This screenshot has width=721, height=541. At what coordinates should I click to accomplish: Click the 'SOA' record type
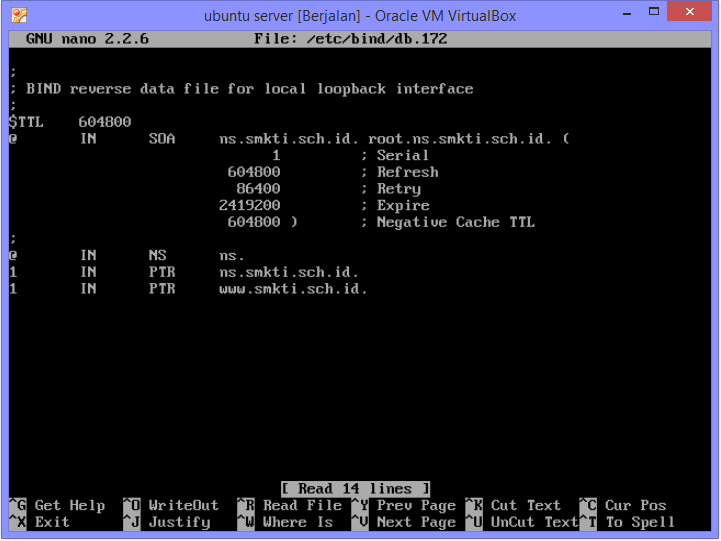tap(162, 139)
